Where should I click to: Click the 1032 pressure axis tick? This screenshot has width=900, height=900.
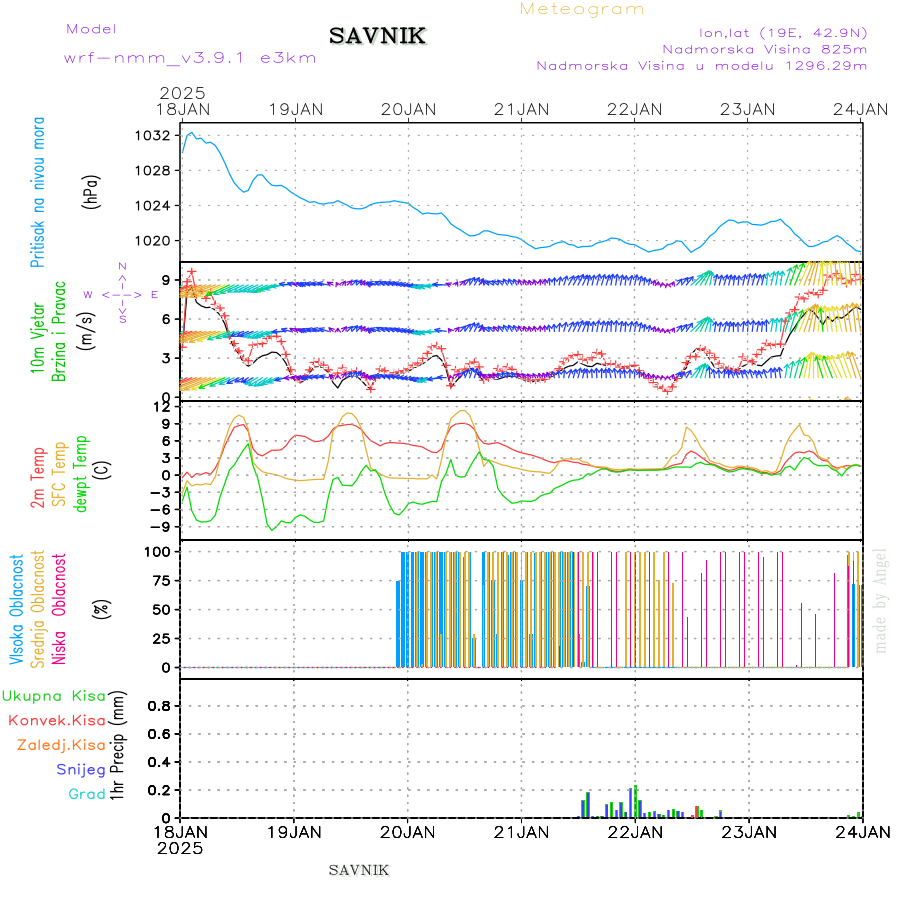155,135
